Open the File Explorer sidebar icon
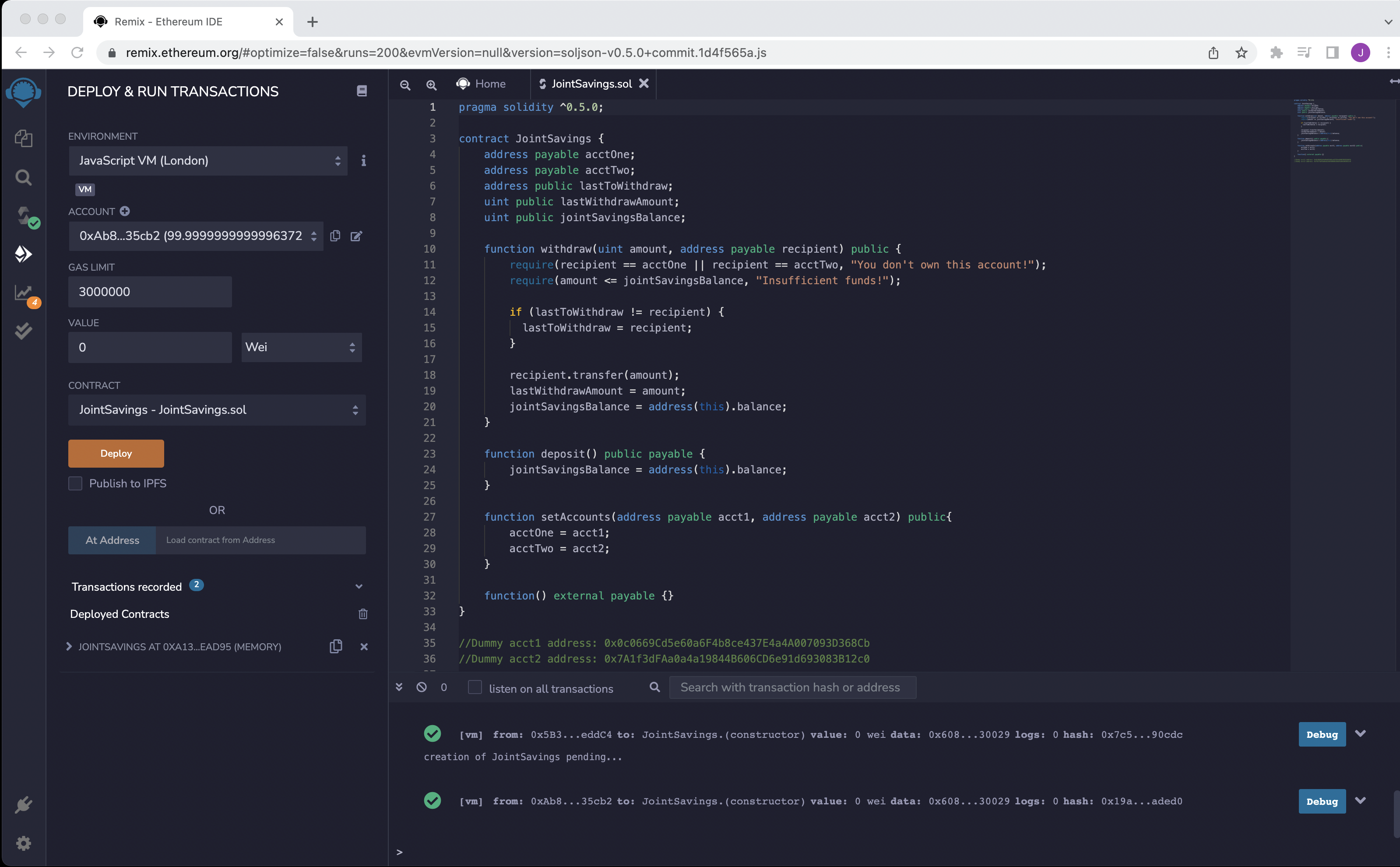Screen dimensions: 1400x867 tap(24, 138)
